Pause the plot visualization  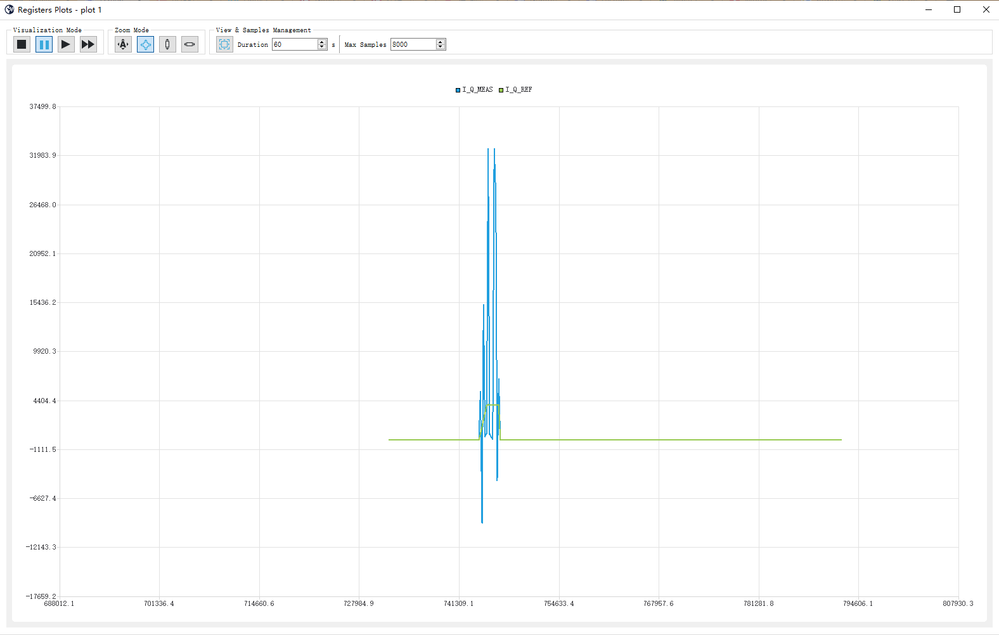44,44
